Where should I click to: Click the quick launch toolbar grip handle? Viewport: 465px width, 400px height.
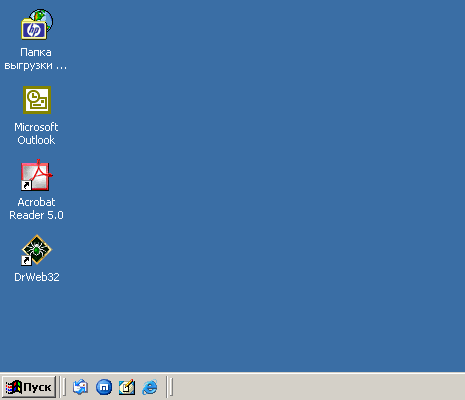click(x=64, y=387)
